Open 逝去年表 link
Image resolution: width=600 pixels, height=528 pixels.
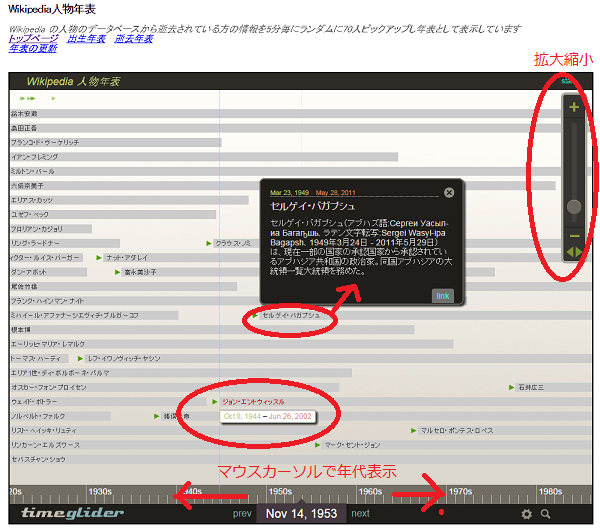134,38
